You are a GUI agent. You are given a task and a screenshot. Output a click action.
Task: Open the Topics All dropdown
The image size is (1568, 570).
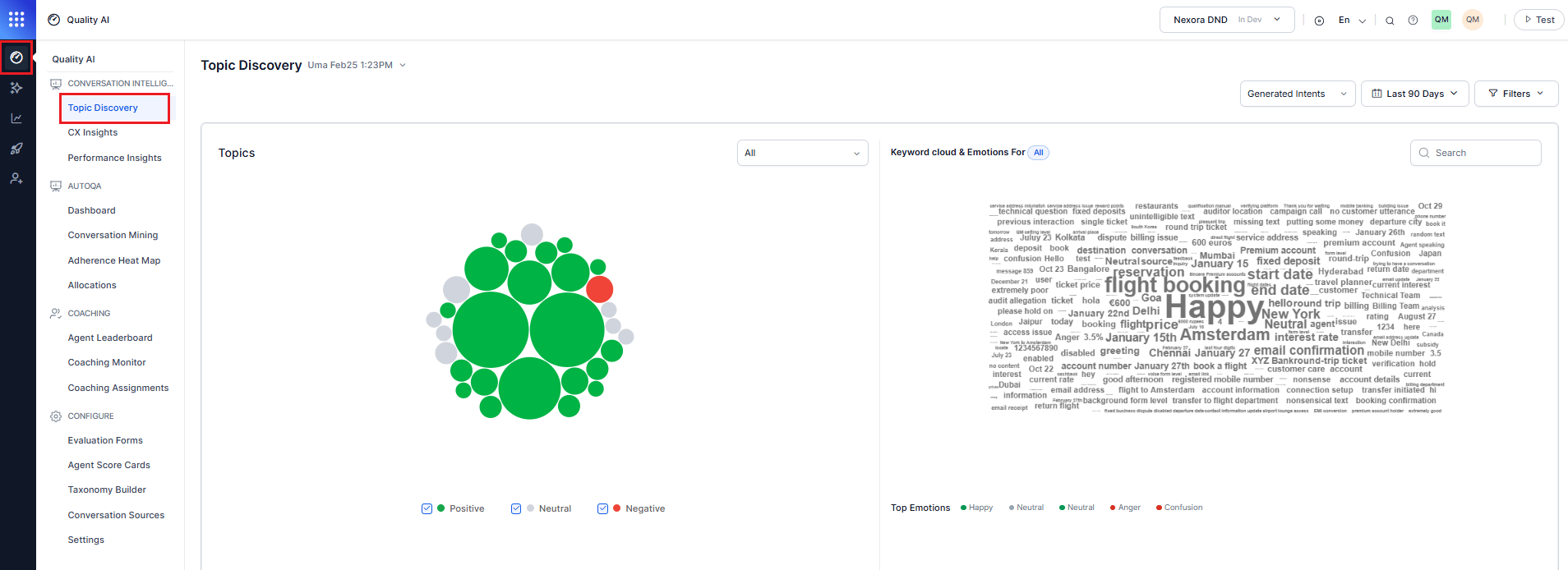coord(802,153)
